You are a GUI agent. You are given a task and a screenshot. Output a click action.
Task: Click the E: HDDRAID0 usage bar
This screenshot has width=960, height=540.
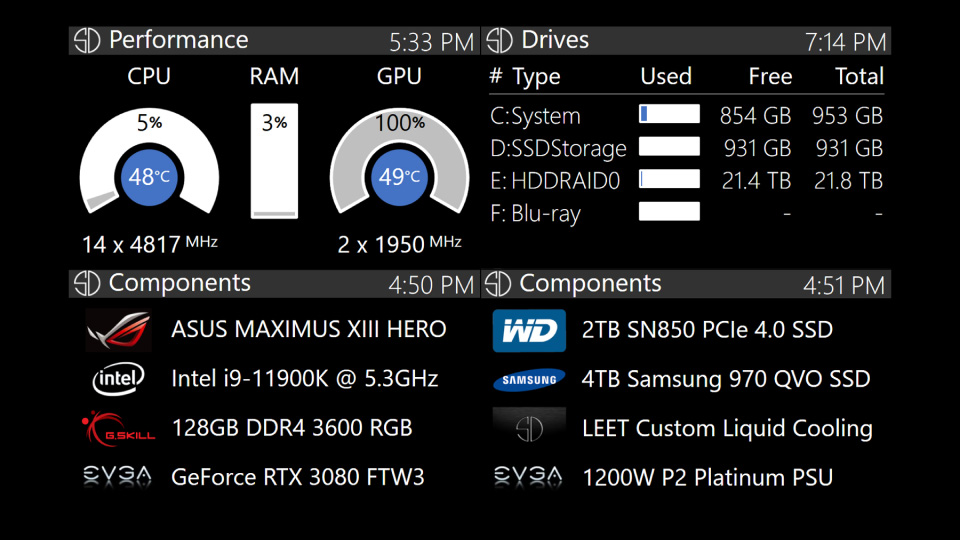[x=669, y=180]
